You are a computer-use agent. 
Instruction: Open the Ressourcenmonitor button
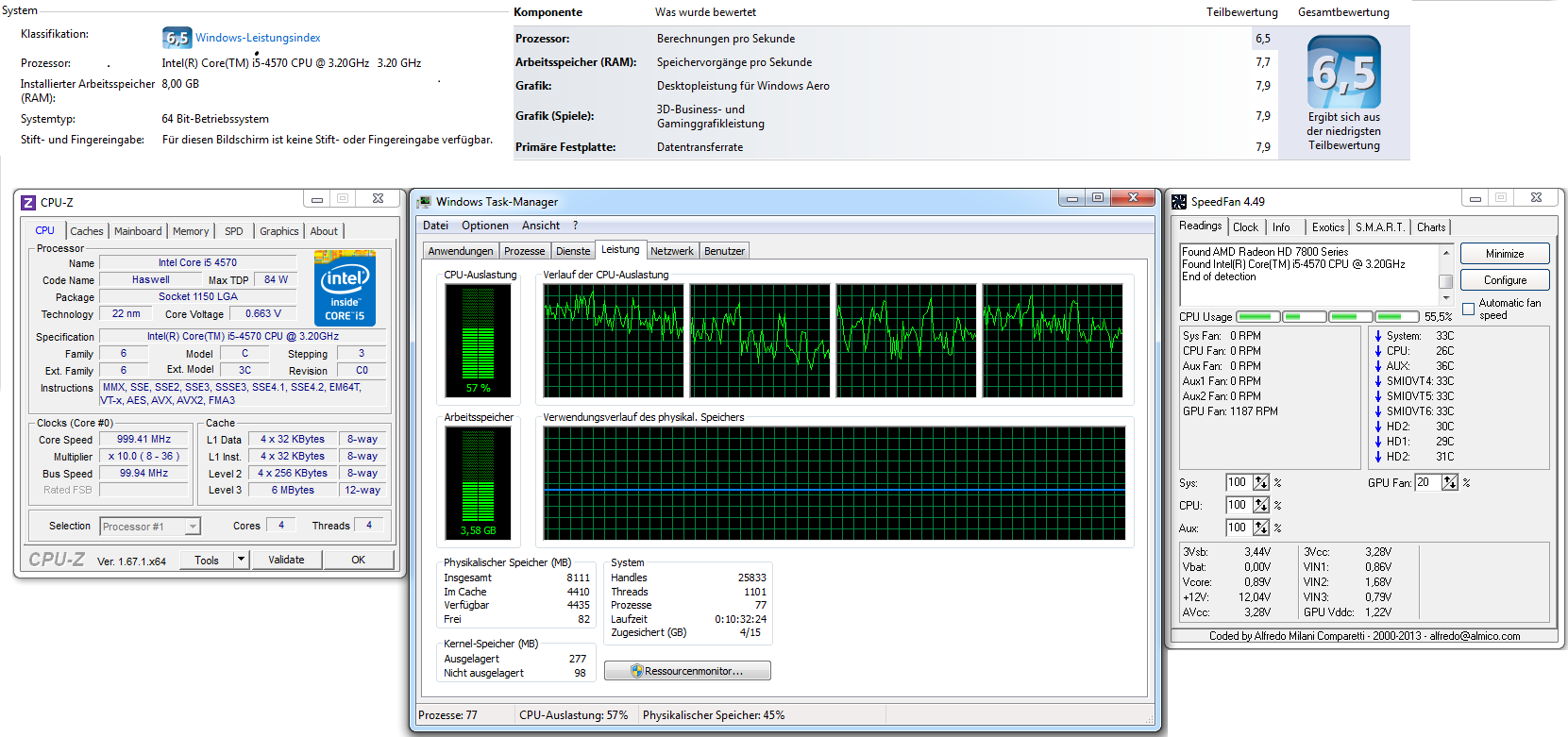tap(687, 671)
